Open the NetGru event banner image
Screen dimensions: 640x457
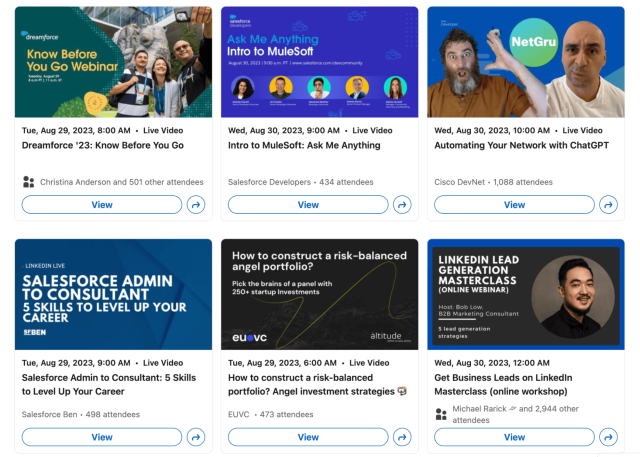pyautogui.click(x=526, y=62)
